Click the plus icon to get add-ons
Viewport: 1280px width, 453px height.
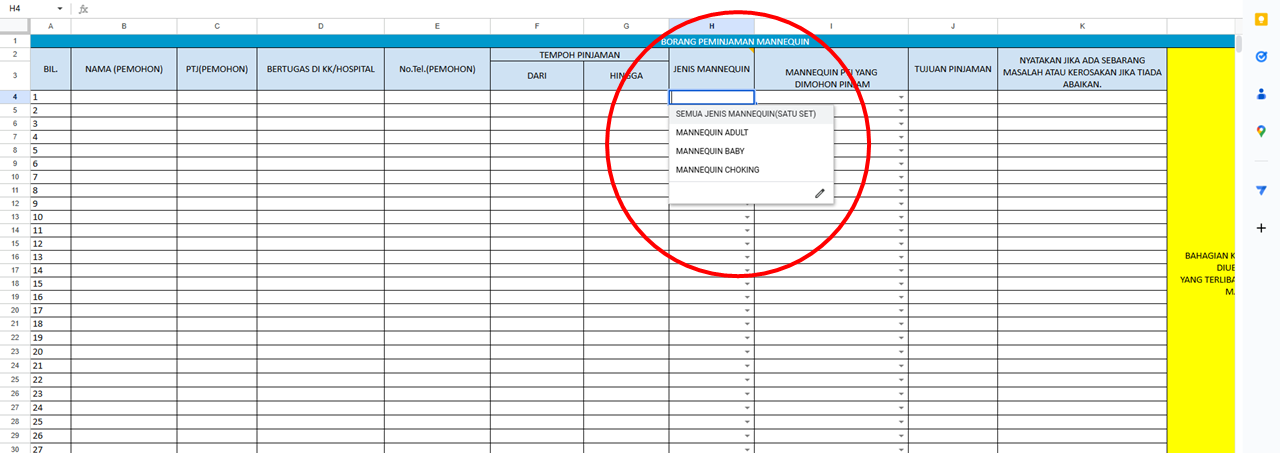(x=1260, y=228)
